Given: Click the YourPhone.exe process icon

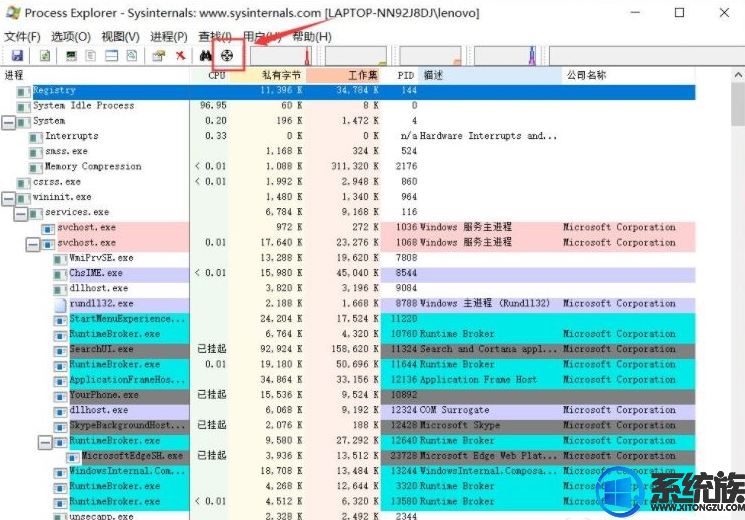Looking at the screenshot, I should pyautogui.click(x=60, y=396).
